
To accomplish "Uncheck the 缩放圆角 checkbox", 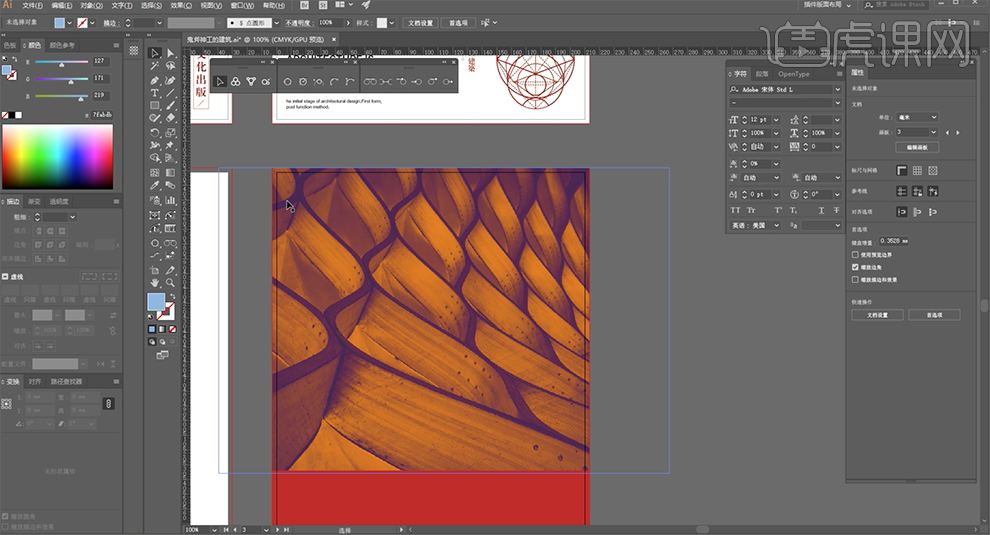I will pyautogui.click(x=855, y=267).
